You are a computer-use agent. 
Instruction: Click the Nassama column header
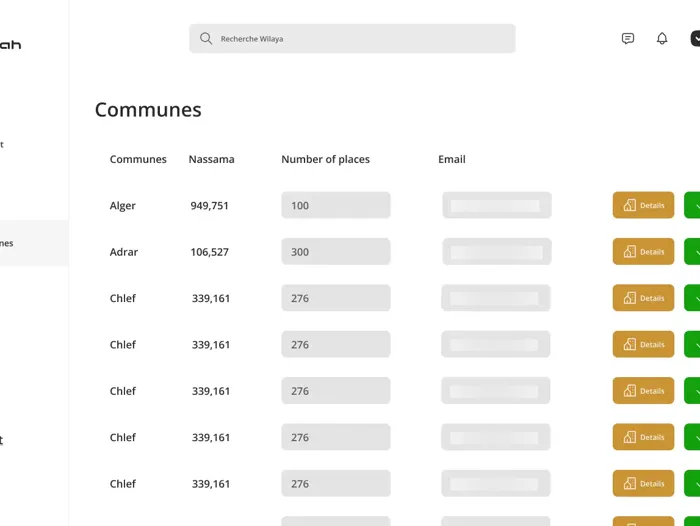click(x=211, y=159)
